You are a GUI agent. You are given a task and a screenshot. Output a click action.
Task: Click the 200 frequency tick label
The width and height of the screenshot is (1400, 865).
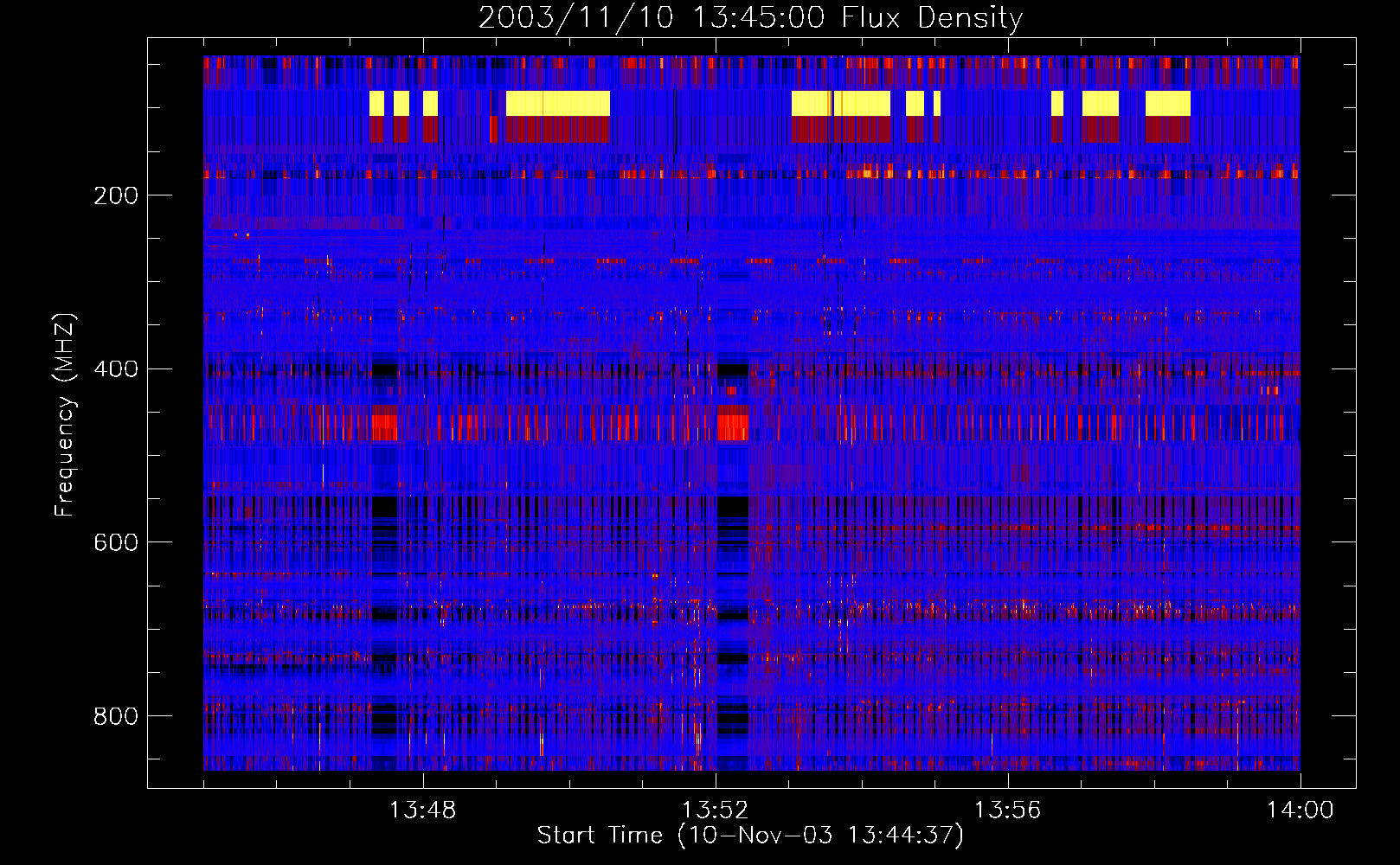pyautogui.click(x=115, y=195)
